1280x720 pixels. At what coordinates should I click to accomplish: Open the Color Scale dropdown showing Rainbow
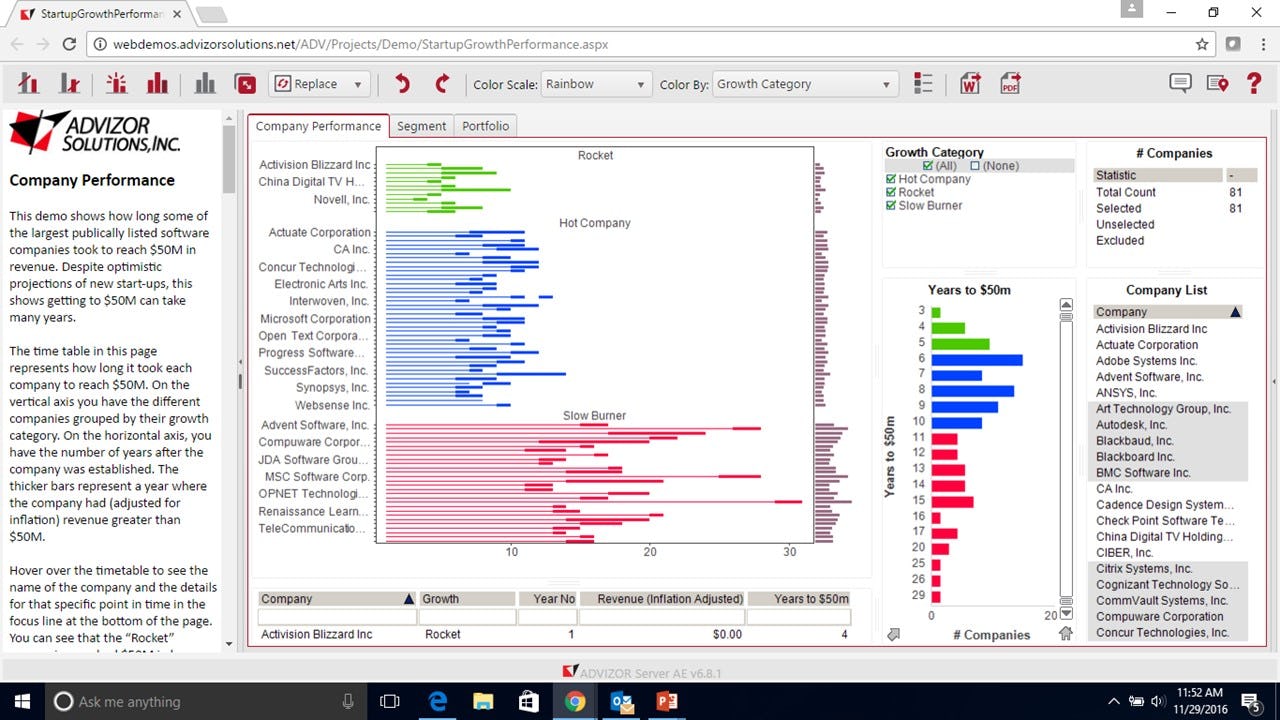596,84
